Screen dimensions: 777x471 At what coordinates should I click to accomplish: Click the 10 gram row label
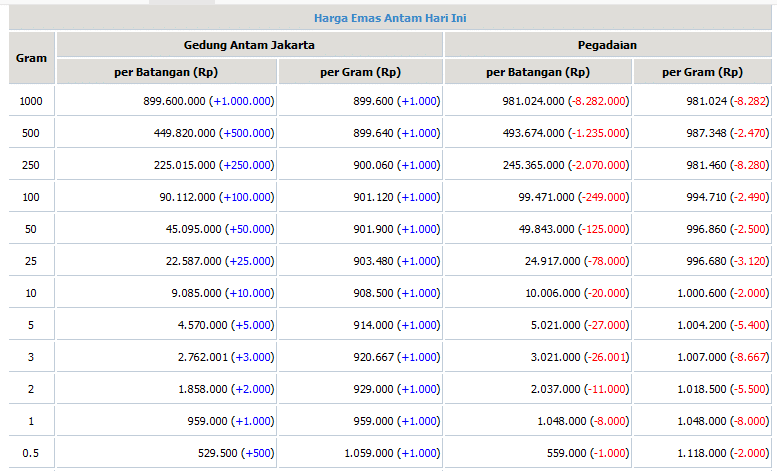click(31, 293)
